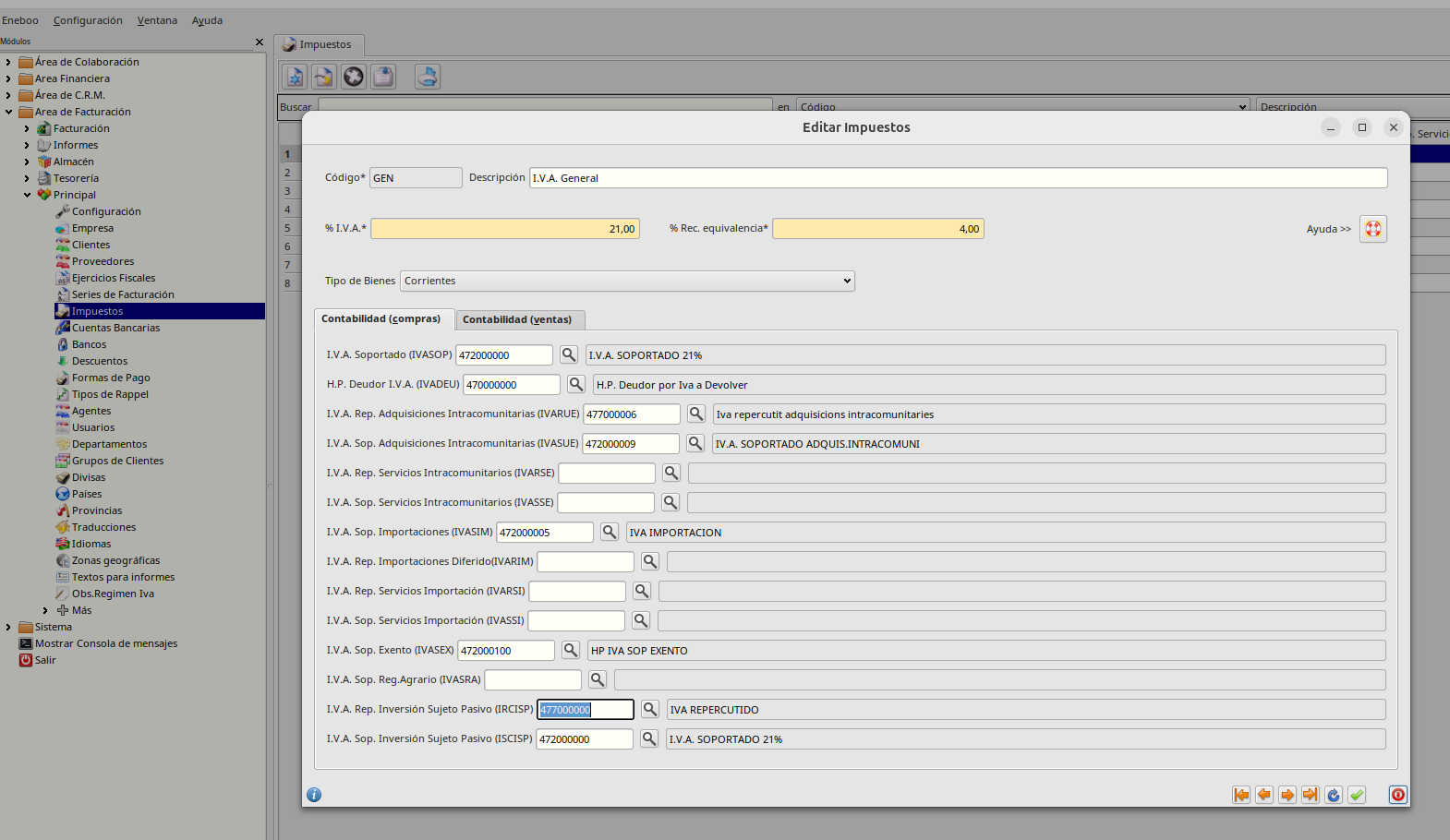The height and width of the screenshot is (840, 1450).
Task: Open Proveedores in module tree
Action: pos(103,261)
